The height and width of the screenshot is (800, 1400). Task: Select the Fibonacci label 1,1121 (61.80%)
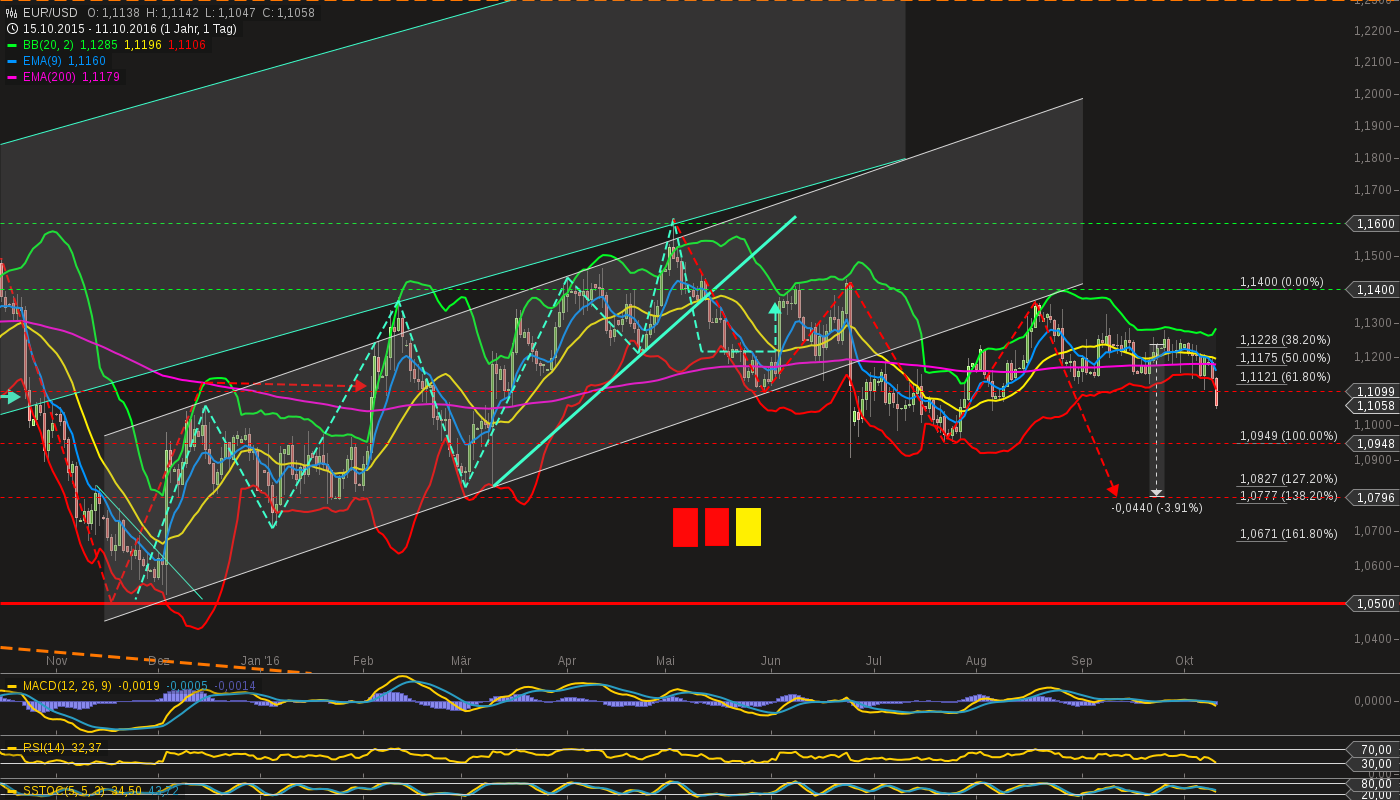coord(1285,377)
